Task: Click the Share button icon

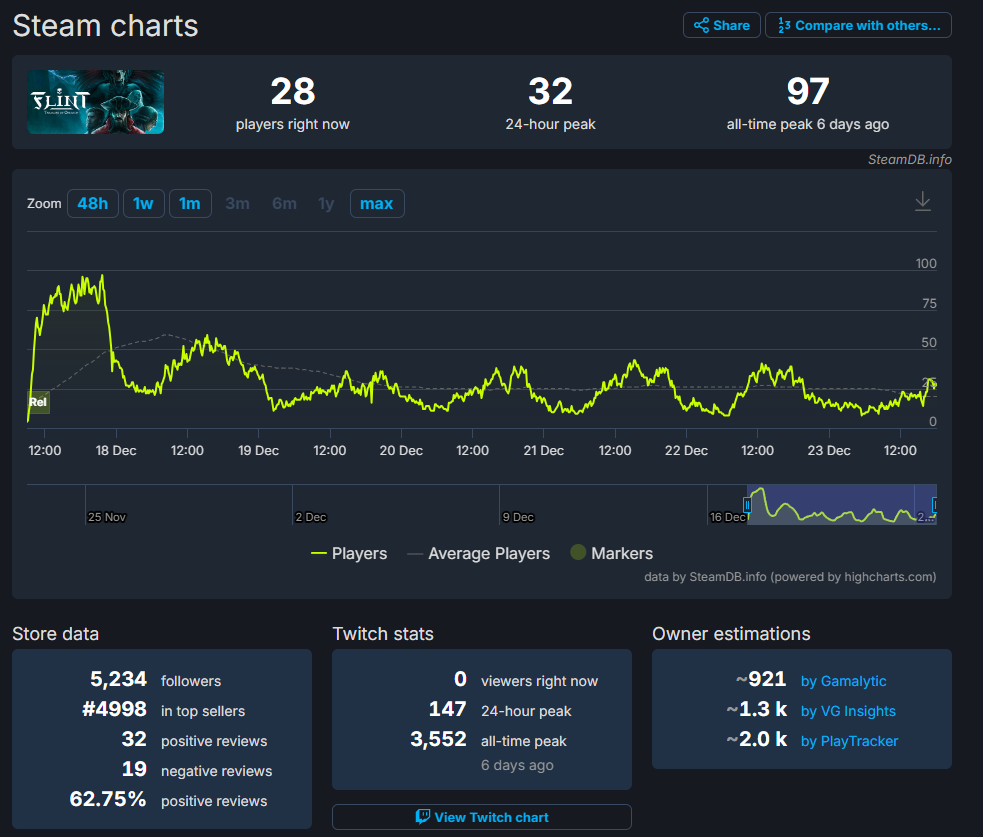Action: coord(701,26)
